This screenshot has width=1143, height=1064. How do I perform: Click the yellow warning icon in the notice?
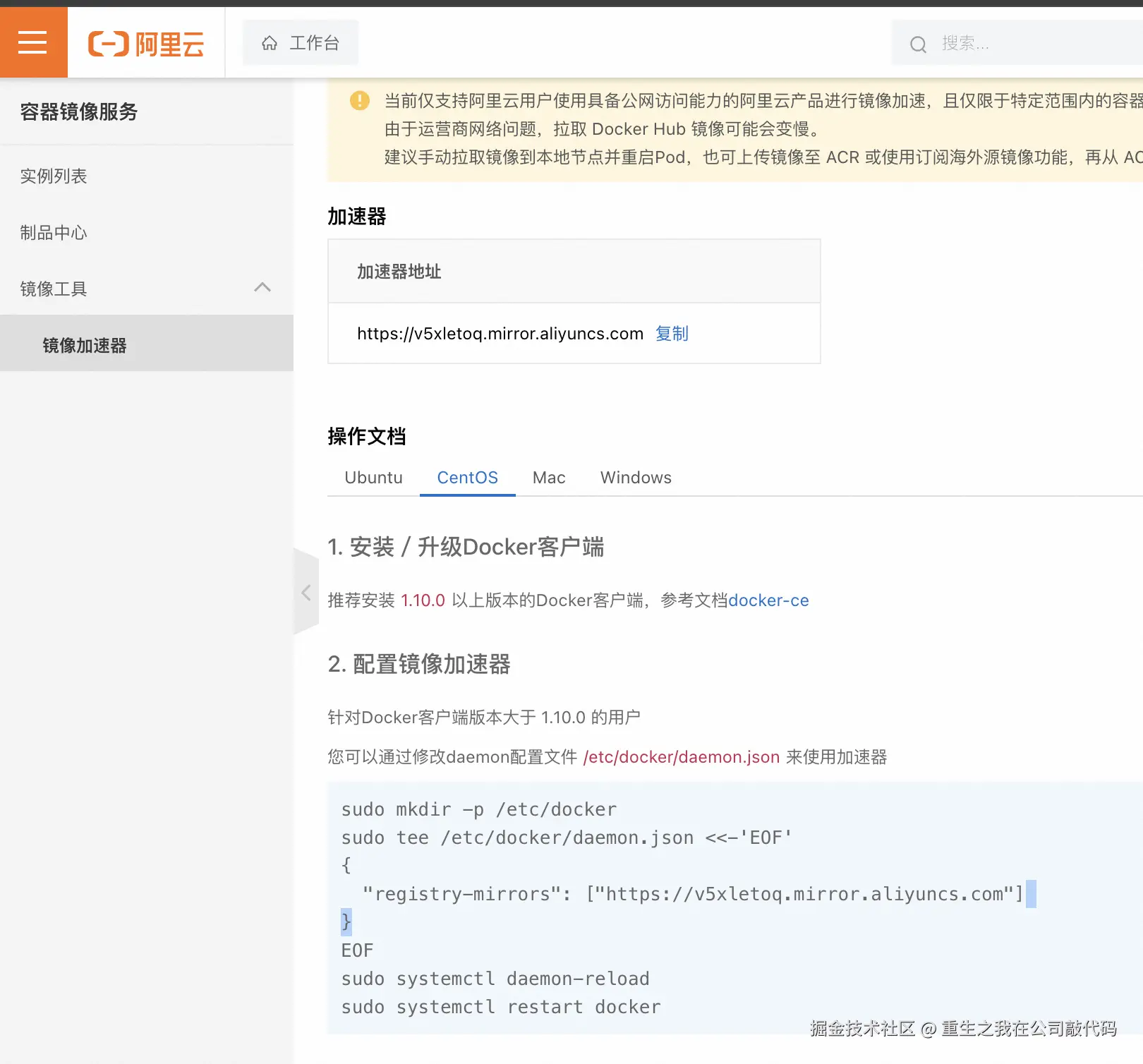point(360,101)
